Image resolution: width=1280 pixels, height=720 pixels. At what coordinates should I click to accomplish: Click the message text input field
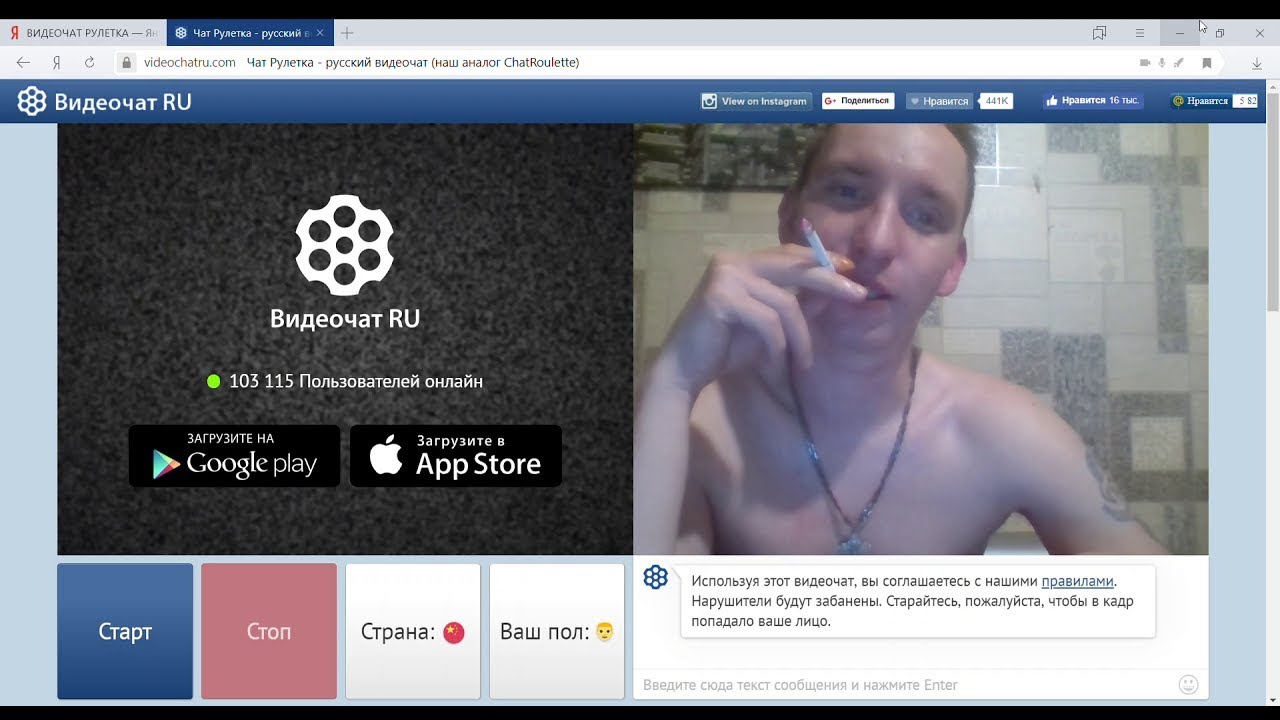(905, 685)
